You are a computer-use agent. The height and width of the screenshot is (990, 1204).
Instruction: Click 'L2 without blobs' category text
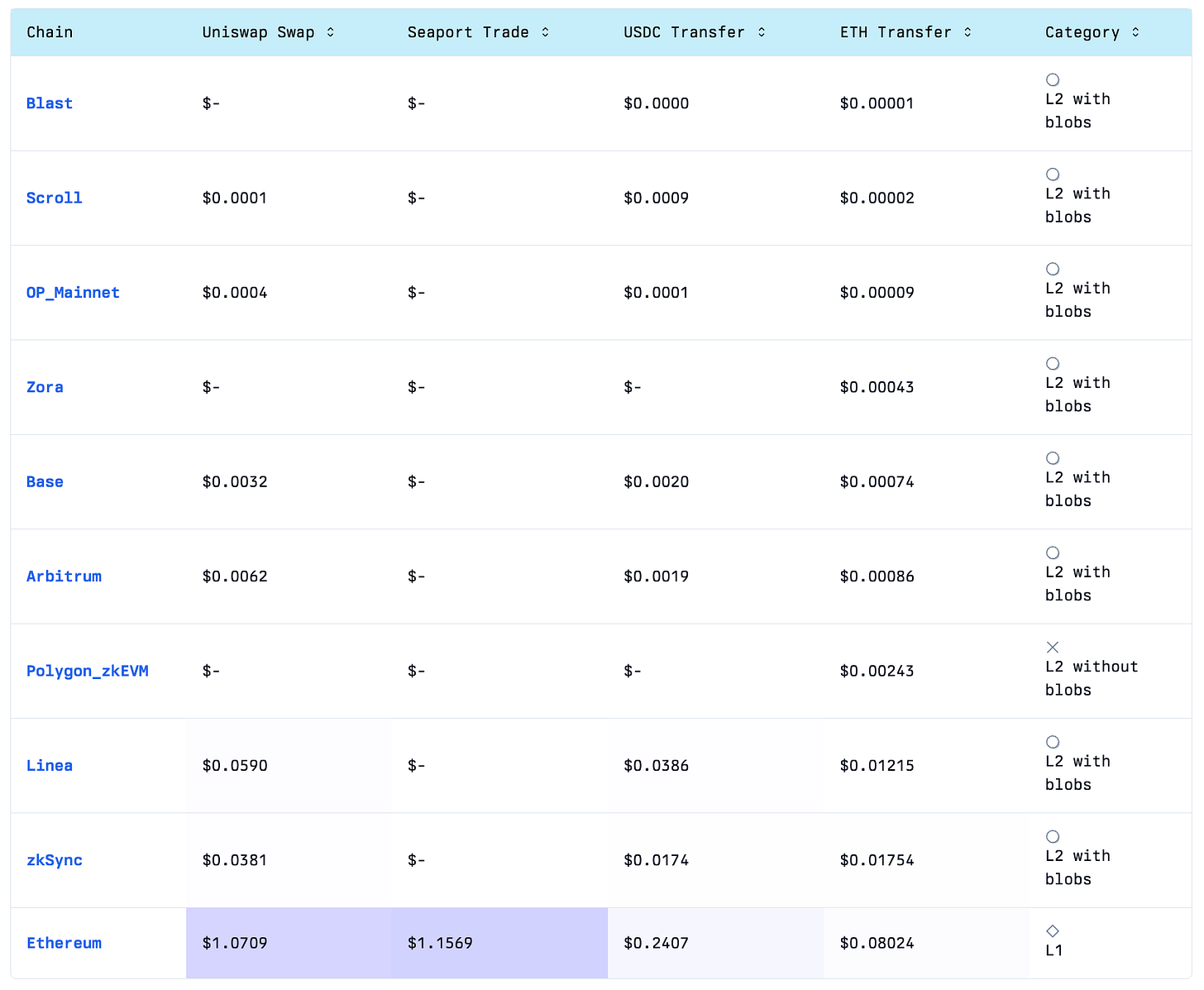(x=1092, y=678)
